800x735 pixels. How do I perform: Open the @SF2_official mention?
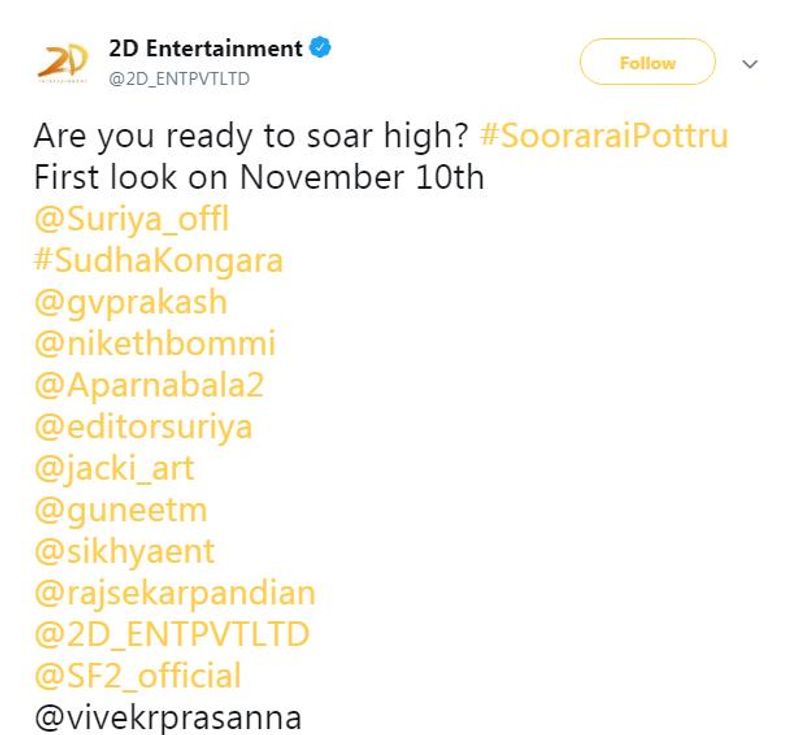pyautogui.click(x=137, y=677)
